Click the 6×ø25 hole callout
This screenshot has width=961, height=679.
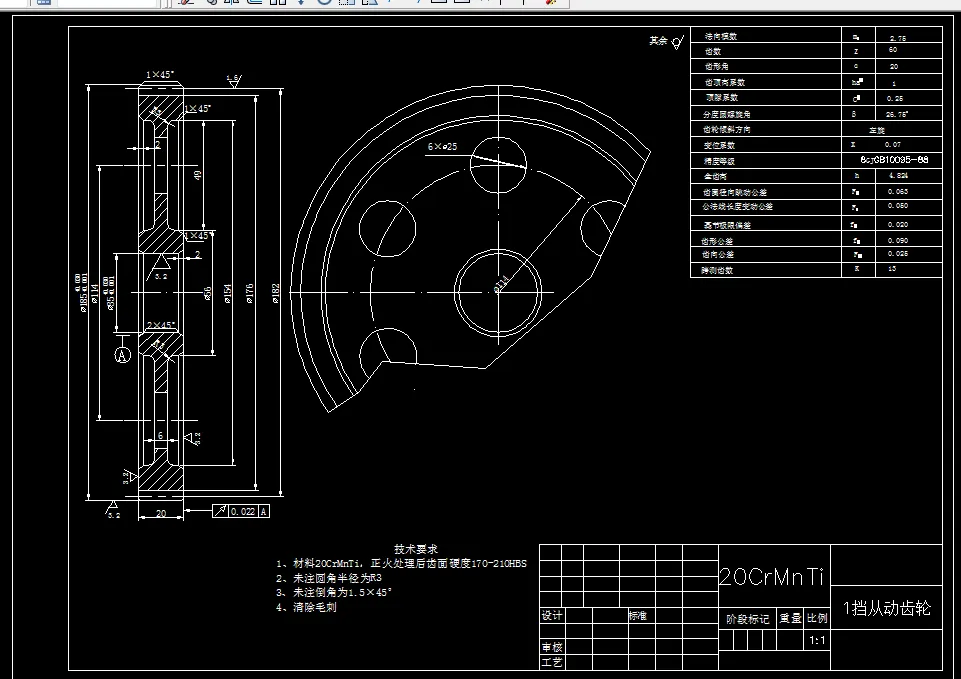click(x=443, y=146)
